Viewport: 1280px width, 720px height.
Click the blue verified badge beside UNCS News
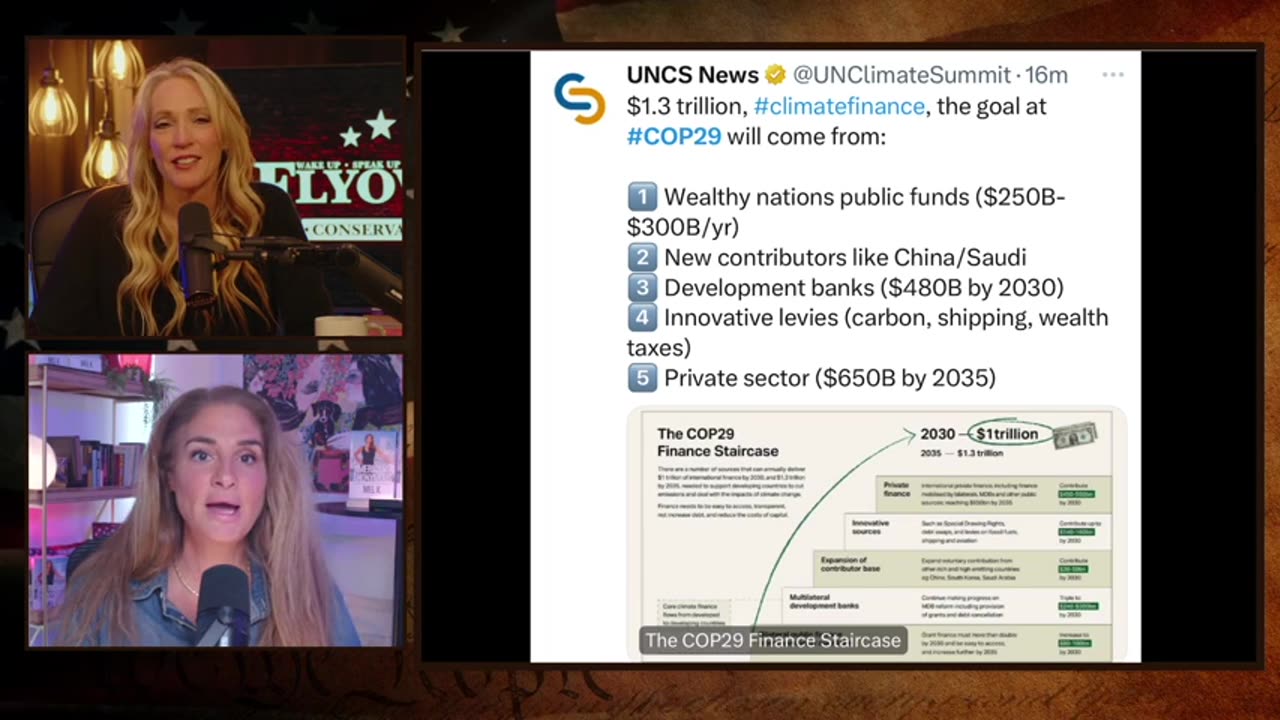775,75
